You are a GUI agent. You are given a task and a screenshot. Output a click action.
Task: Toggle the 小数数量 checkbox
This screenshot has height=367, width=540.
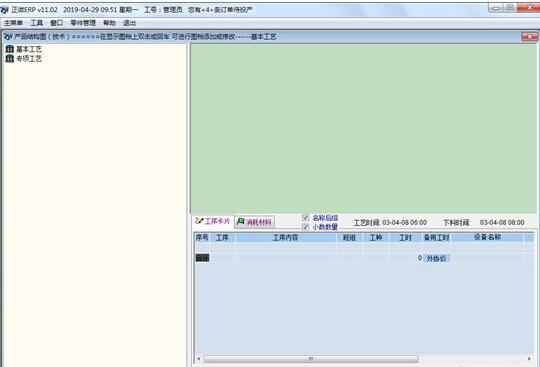(305, 227)
